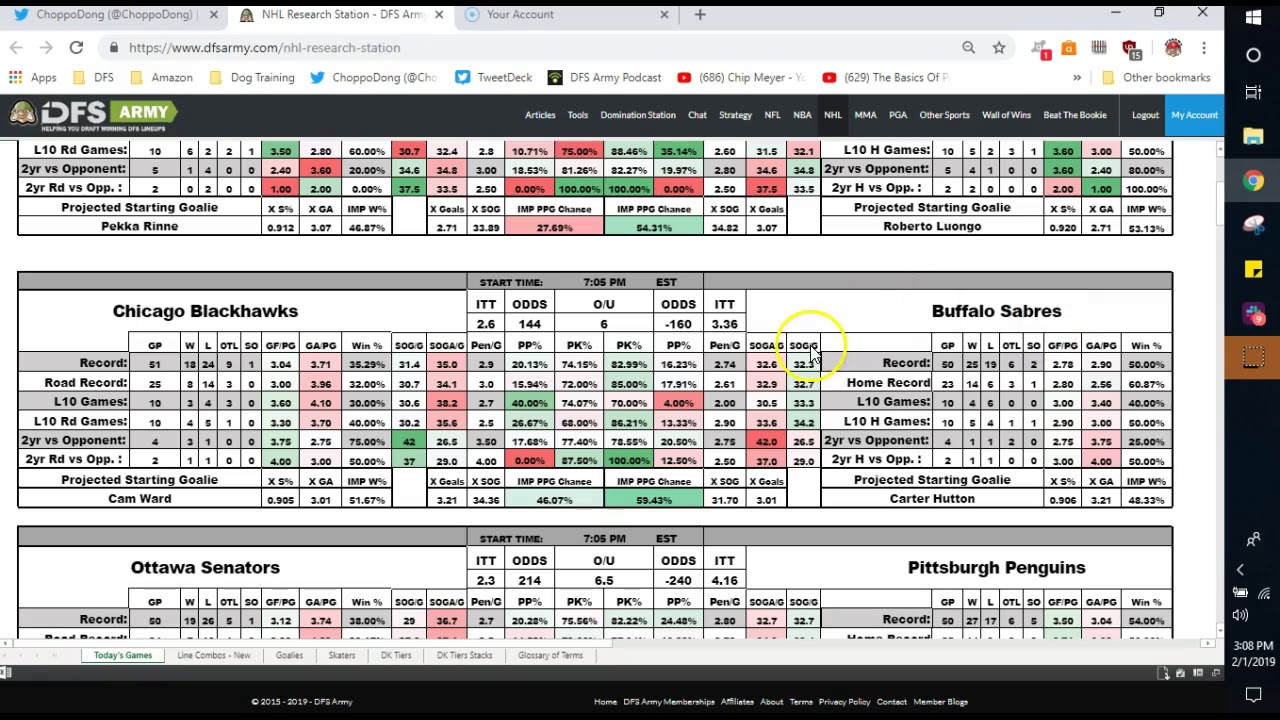Open the notification center icon
1280x720 pixels.
1253,693
